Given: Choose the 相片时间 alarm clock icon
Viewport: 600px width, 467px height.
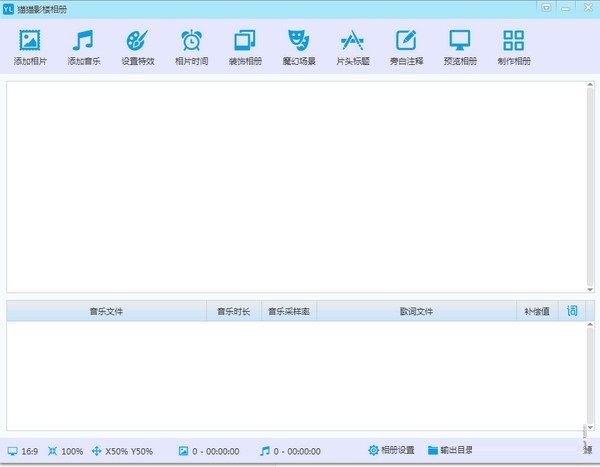Looking at the screenshot, I should [x=191, y=40].
